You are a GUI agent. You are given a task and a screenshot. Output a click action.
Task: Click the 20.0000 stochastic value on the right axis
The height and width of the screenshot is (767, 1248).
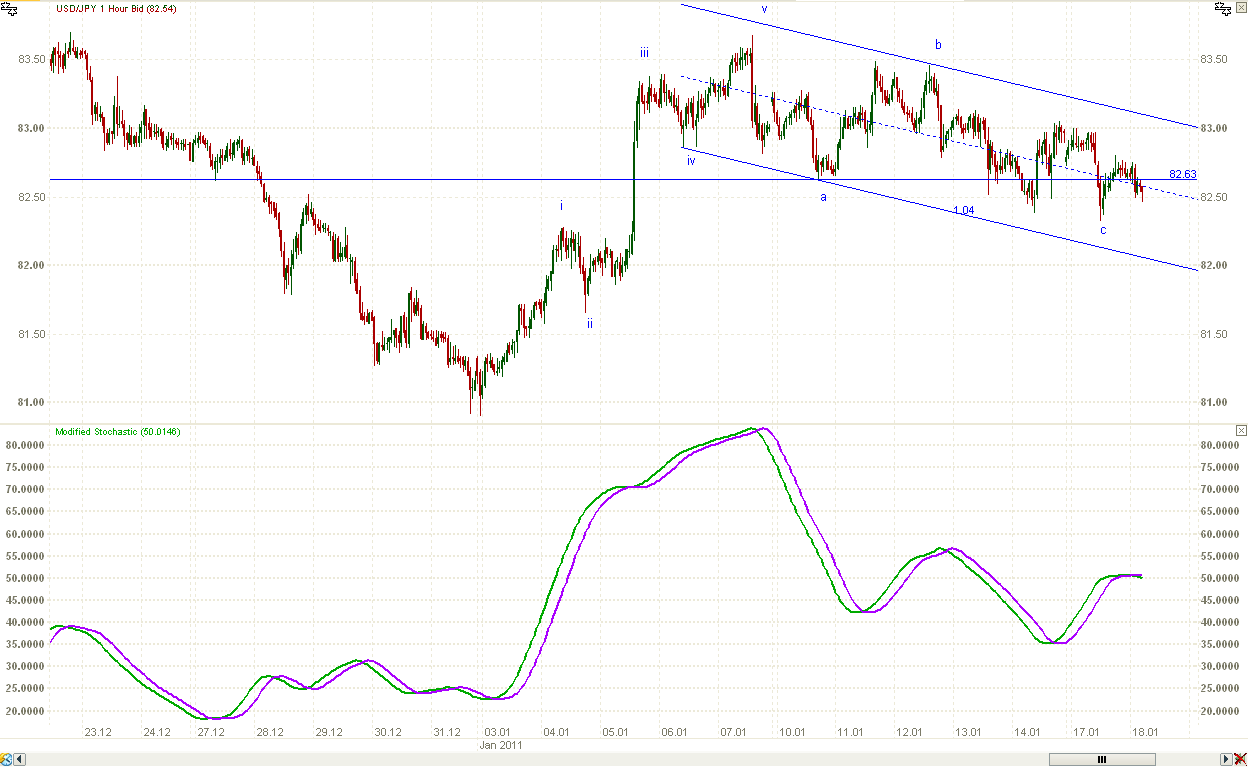tap(1221, 711)
